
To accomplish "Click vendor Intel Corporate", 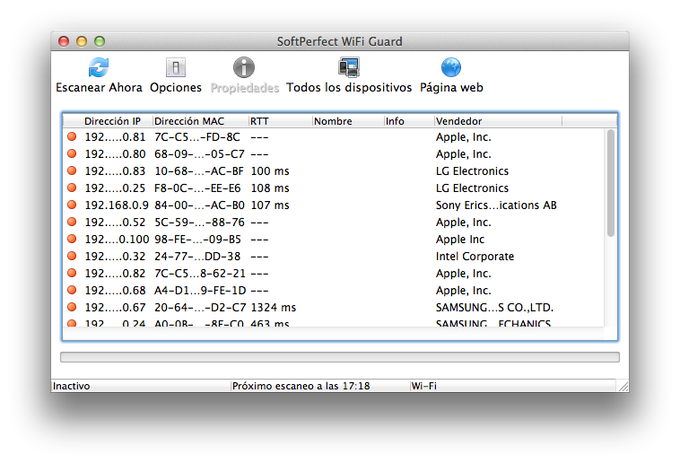I will tap(475, 256).
